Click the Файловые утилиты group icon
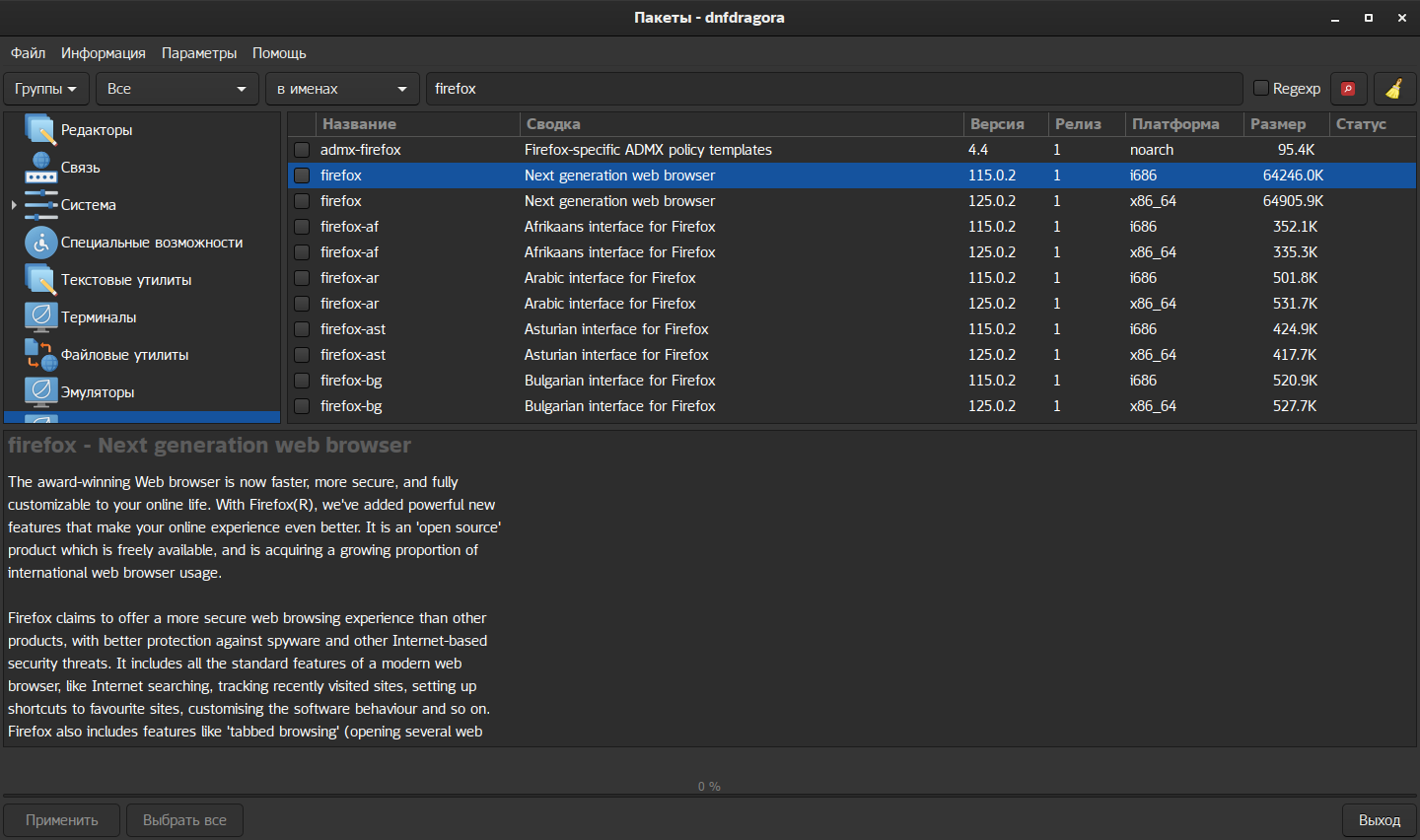 point(40,355)
